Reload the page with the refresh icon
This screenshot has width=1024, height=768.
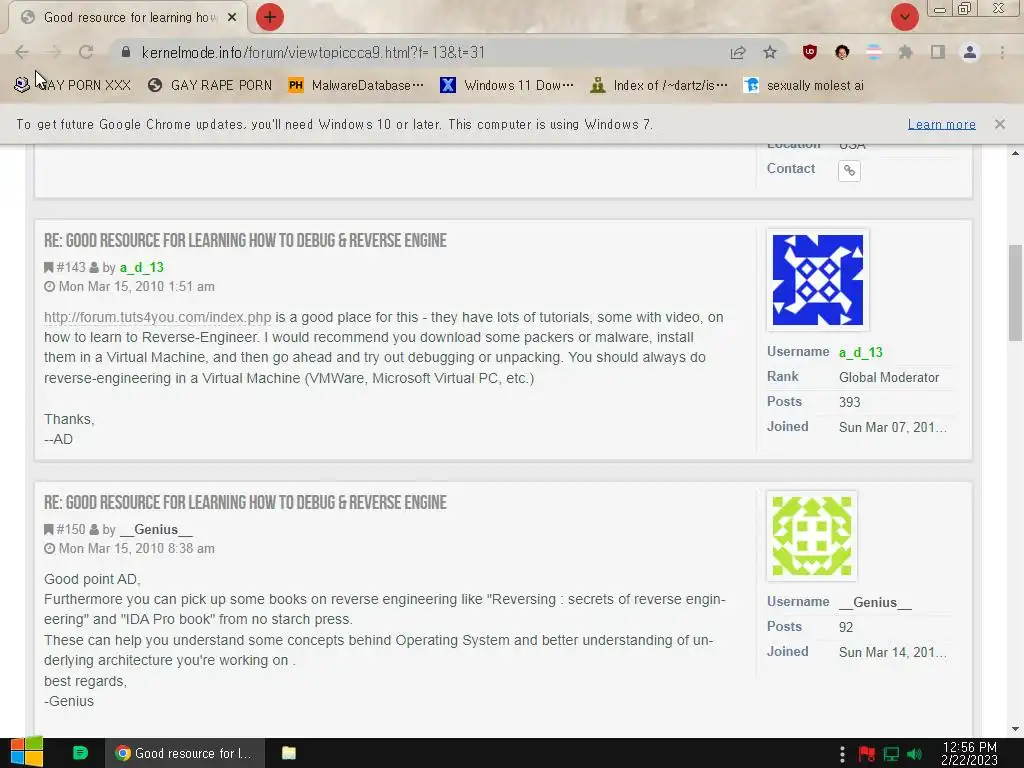click(x=86, y=52)
